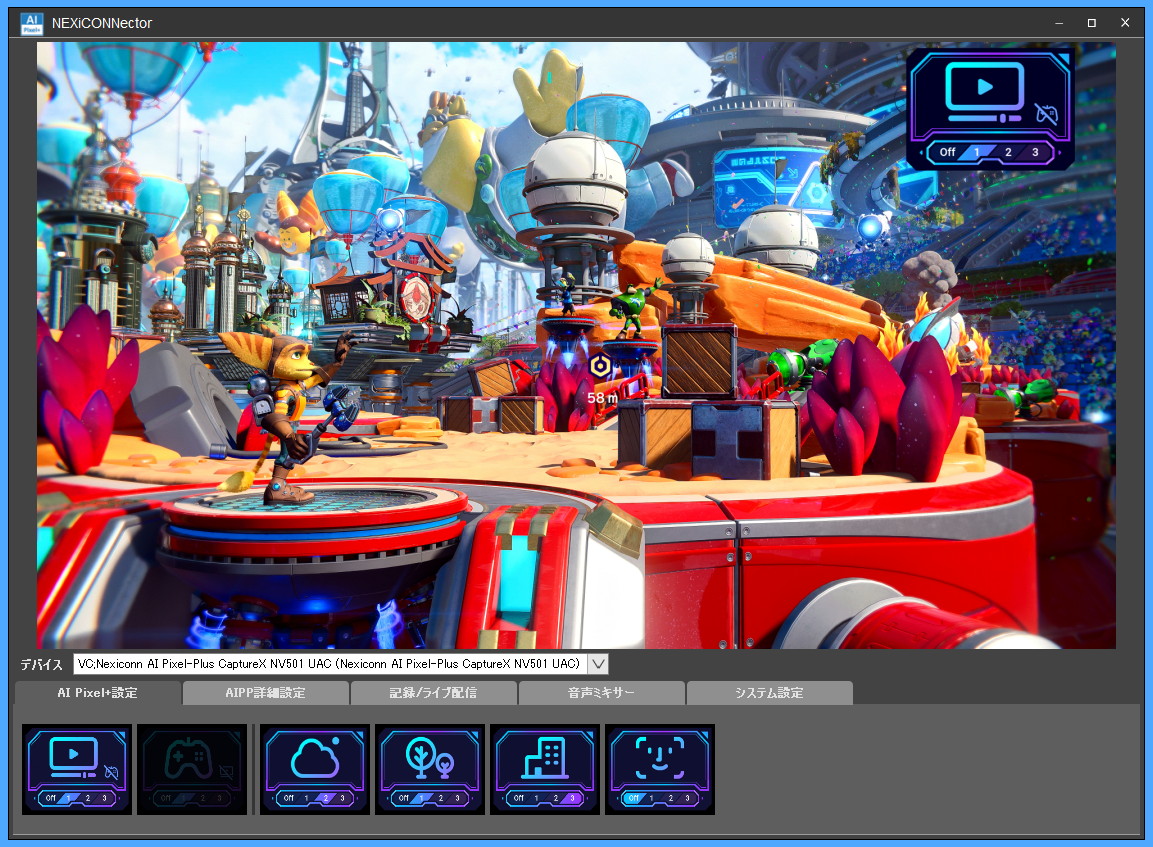The height and width of the screenshot is (847, 1153).
Task: Open the デバイス capture device dropdown arrow
Action: [x=599, y=664]
